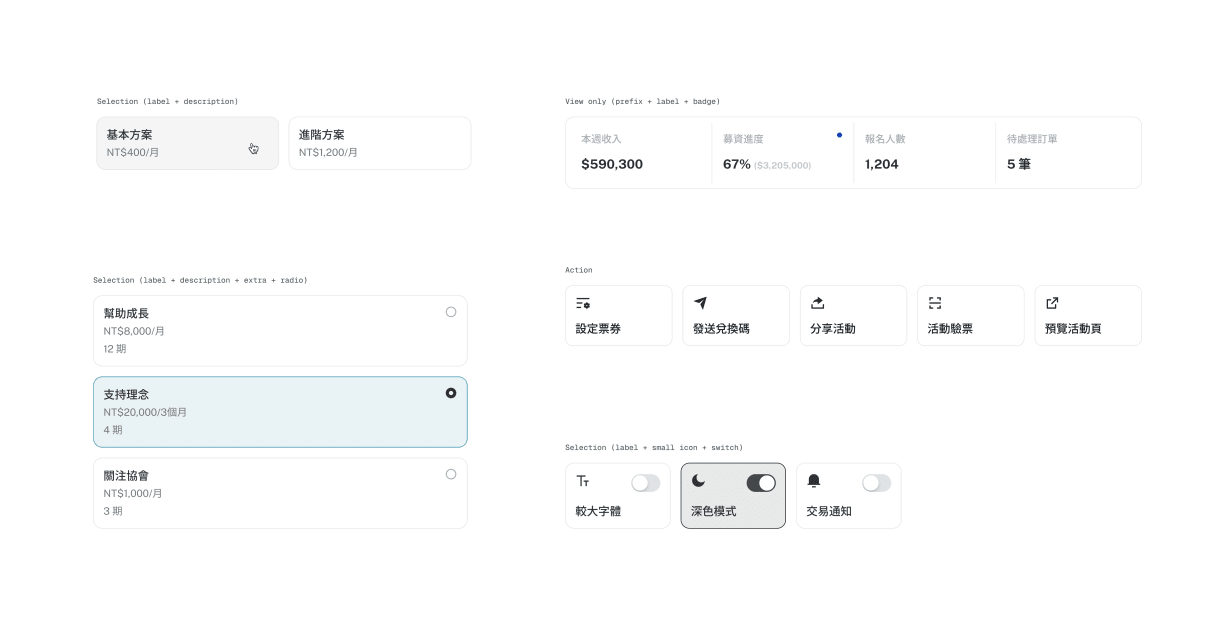Click the 募資進度 label
Screen dimensions: 1218x625
(743, 139)
